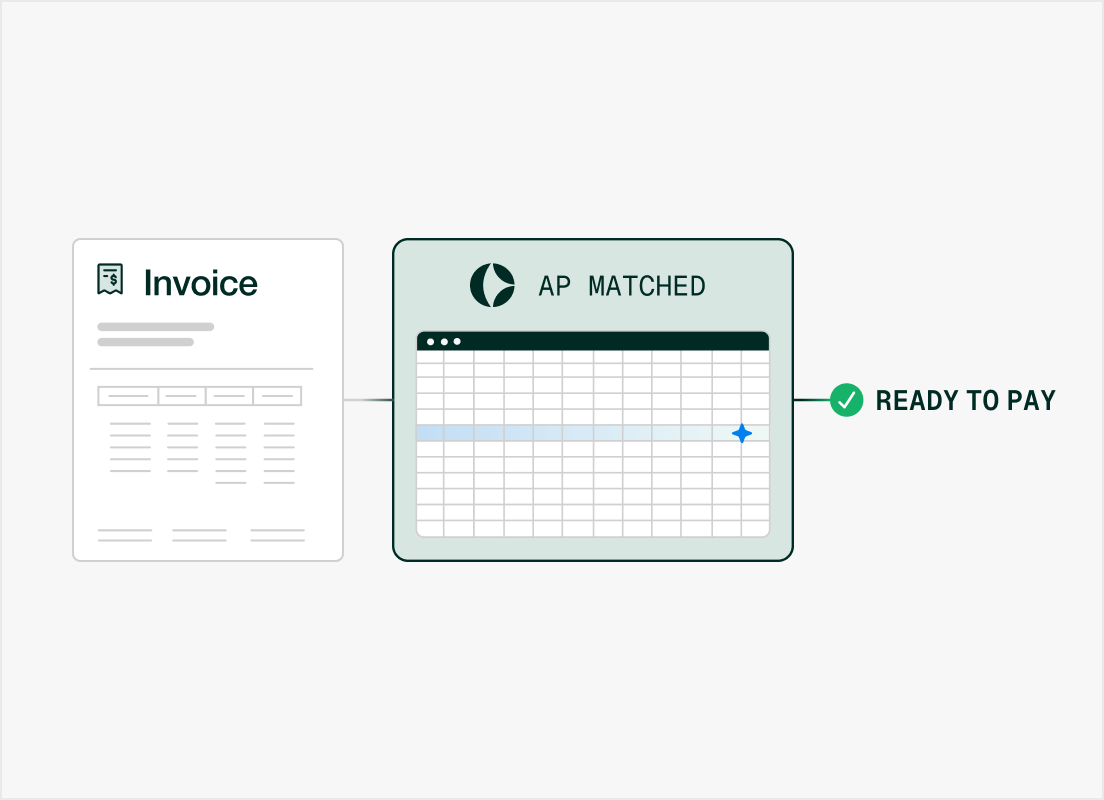Click the Invoice heading text
The image size is (1104, 800).
click(x=201, y=283)
